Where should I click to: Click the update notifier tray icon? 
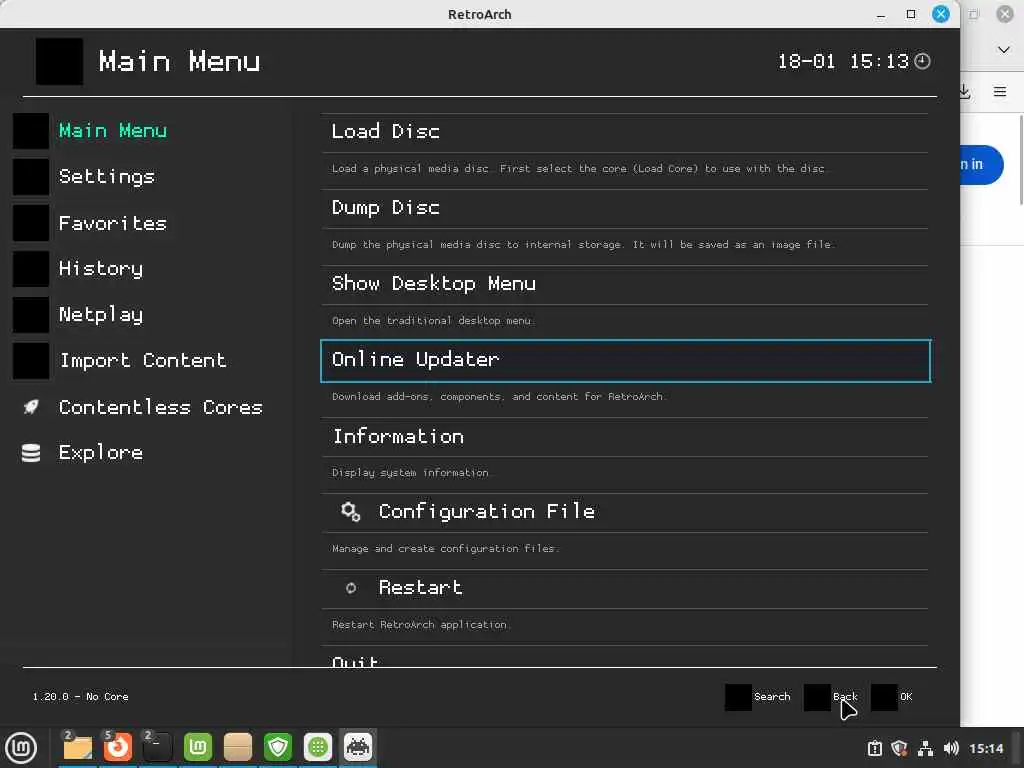tap(875, 748)
